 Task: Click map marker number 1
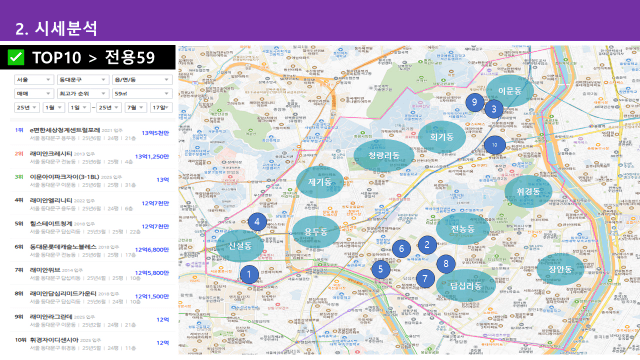tap(249, 275)
